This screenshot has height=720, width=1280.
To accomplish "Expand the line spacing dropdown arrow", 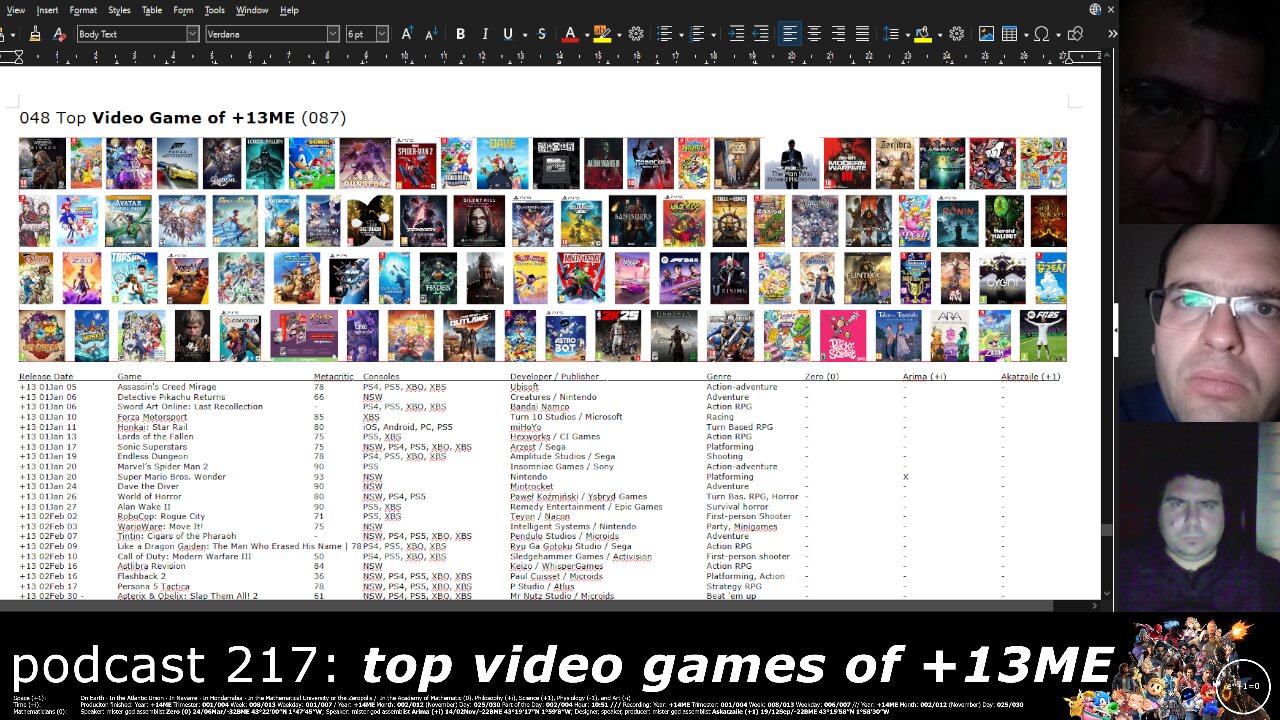I will click(906, 34).
